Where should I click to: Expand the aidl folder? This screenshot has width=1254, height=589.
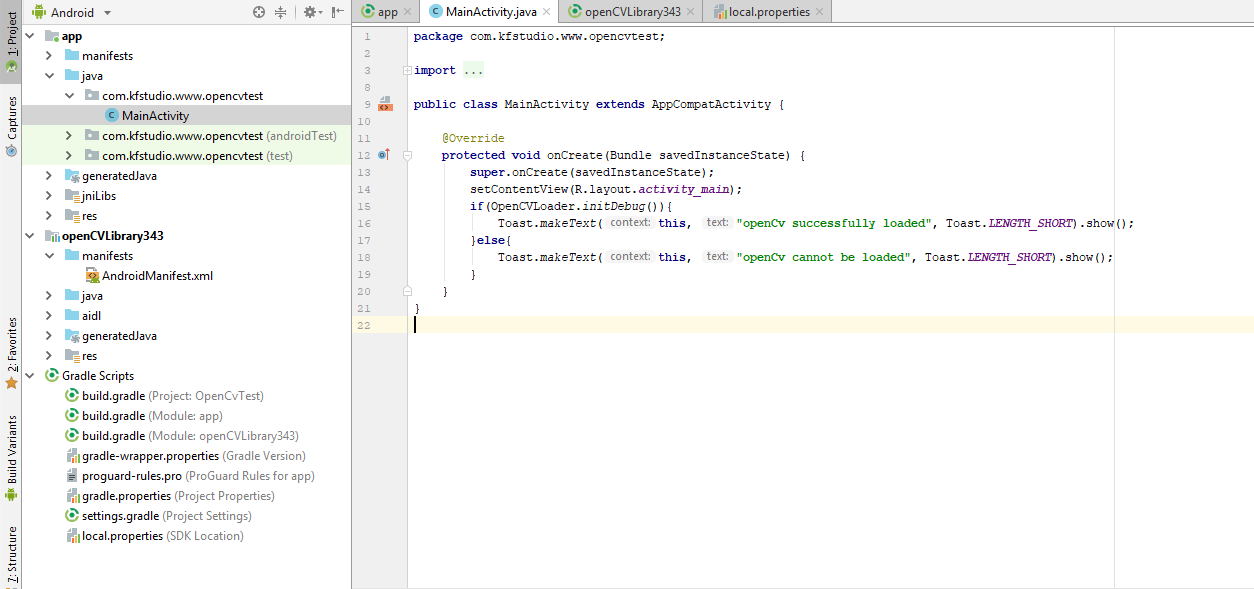click(x=49, y=316)
